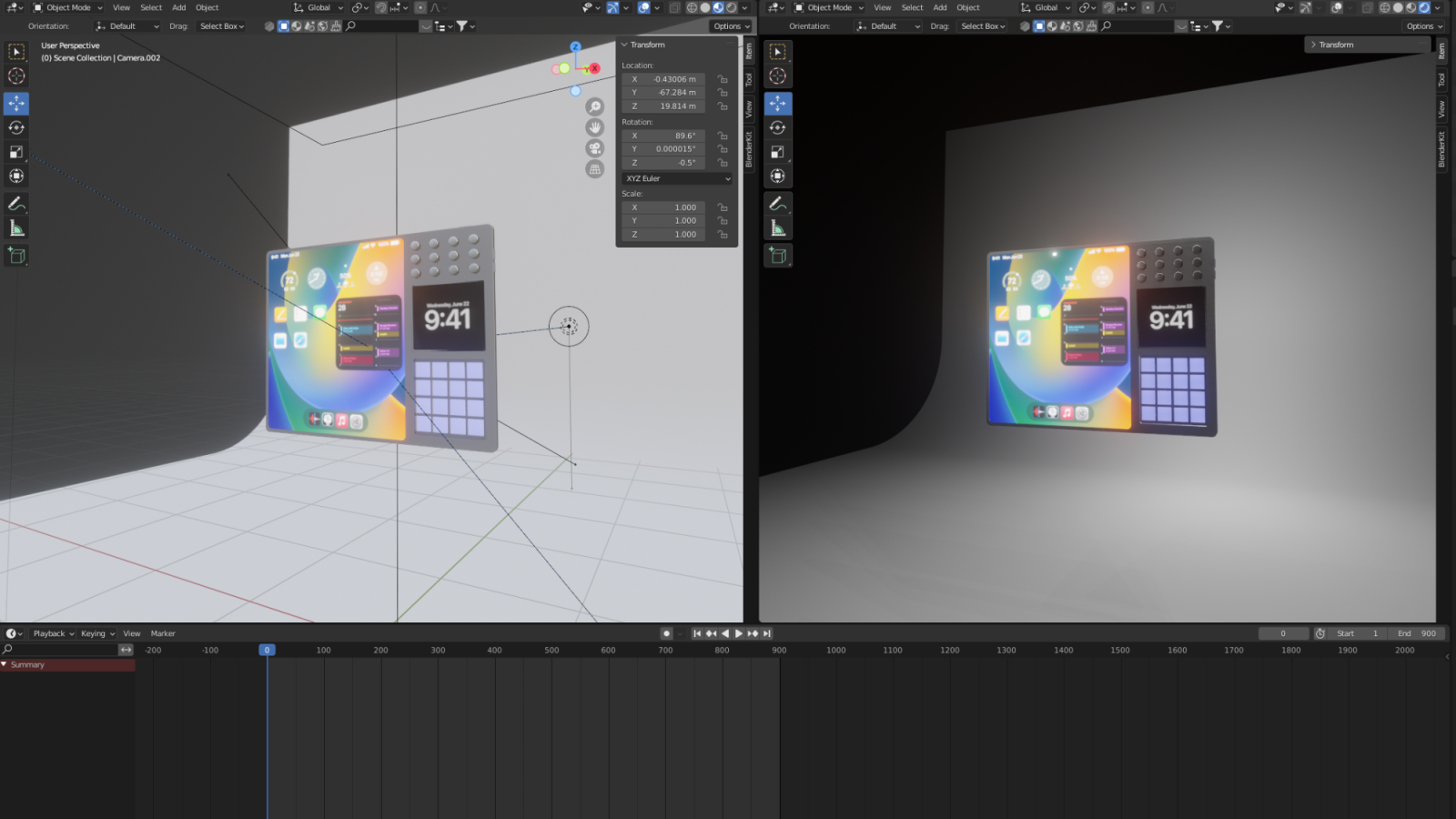
Task: Choose the Measure tool in left viewport
Action: pyautogui.click(x=16, y=227)
